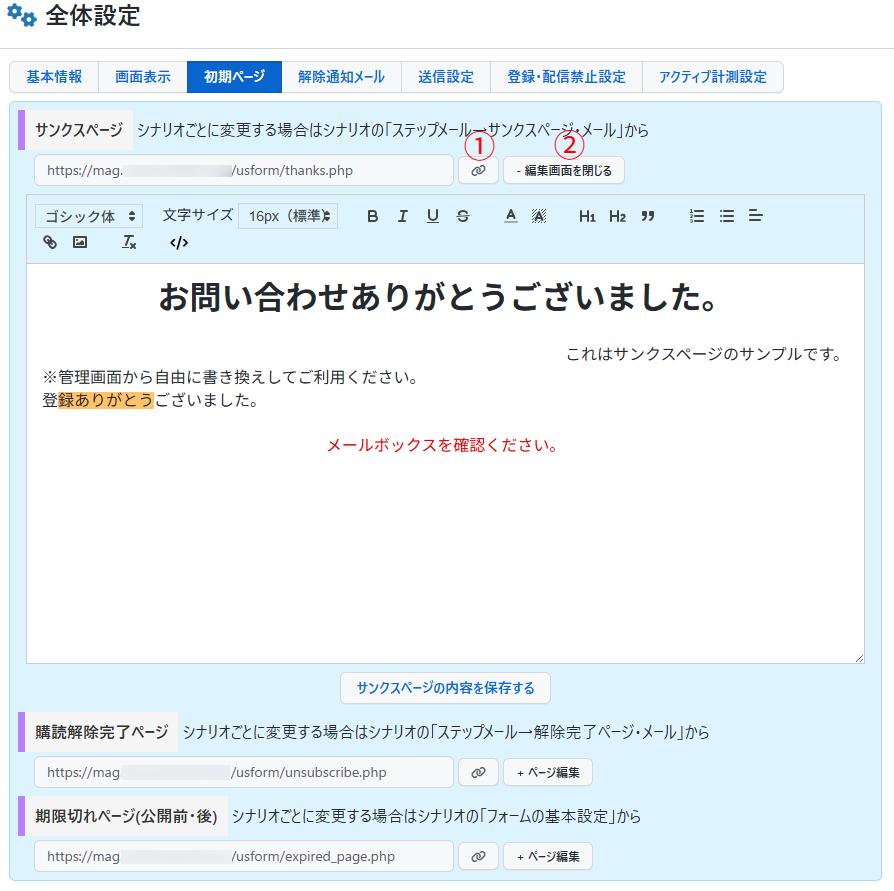Screen dimensions: 894x891
Task: Open the 送信設定 tab
Action: (x=446, y=77)
